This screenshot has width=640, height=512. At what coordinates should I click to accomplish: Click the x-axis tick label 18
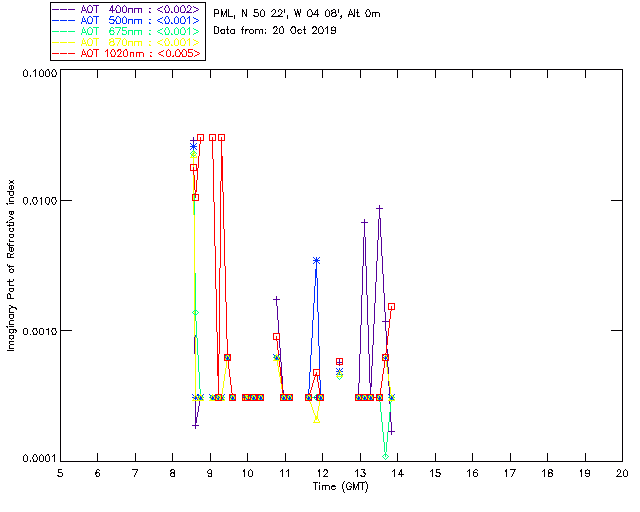[x=547, y=474]
